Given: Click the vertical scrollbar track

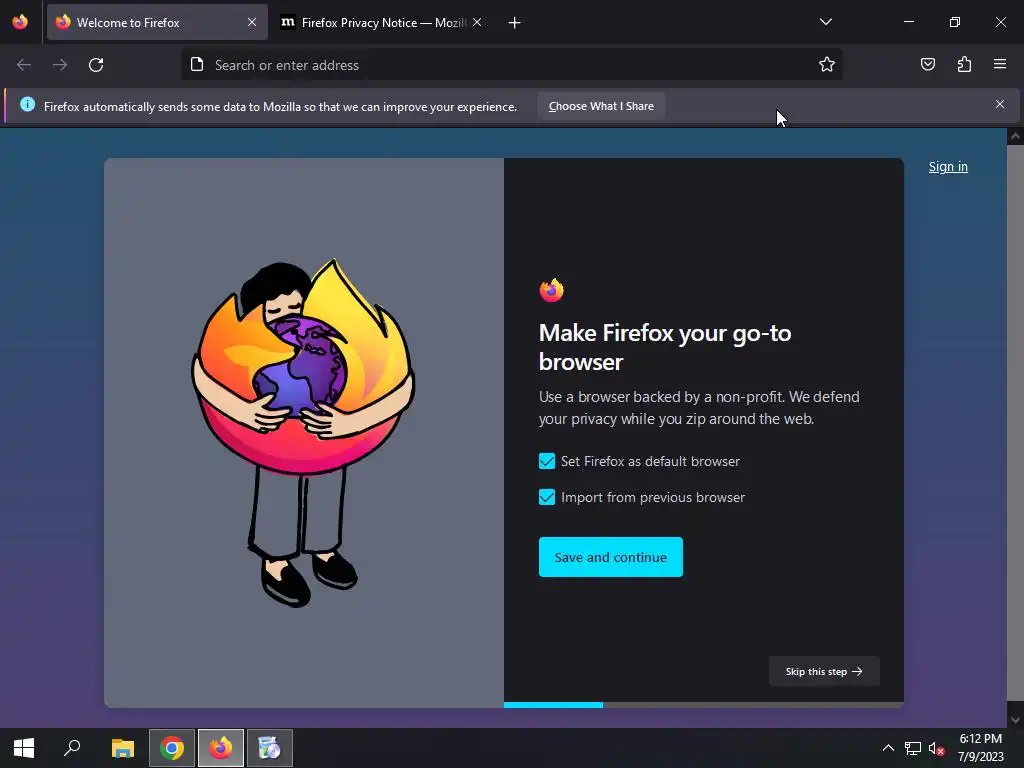Looking at the screenshot, I should 1015,424.
